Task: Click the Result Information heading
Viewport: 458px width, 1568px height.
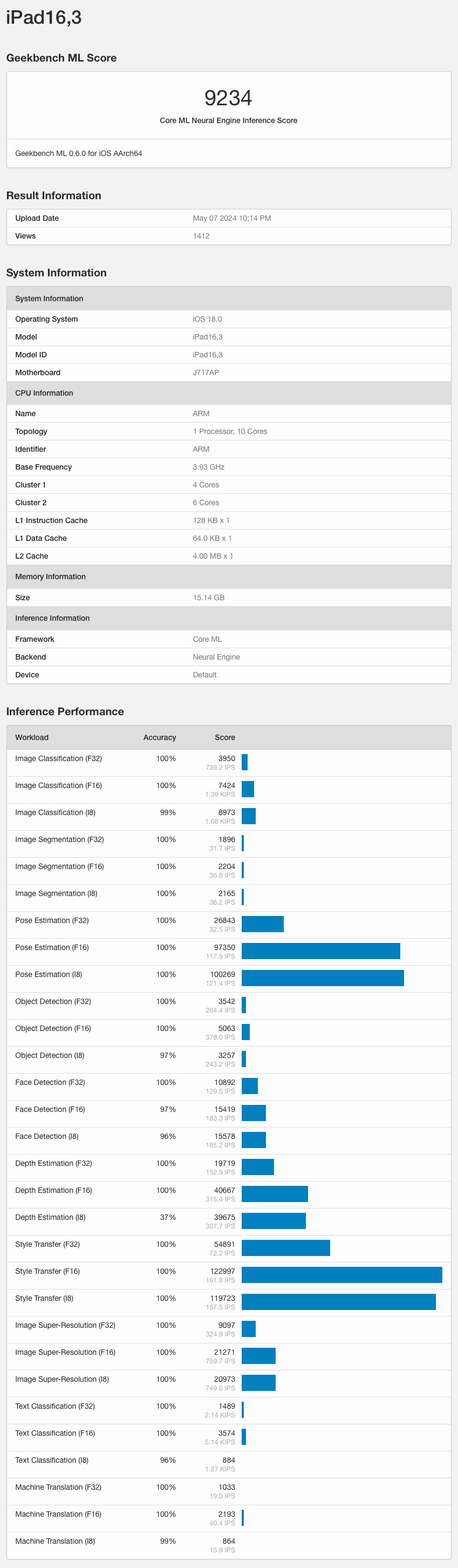Action: coord(53,195)
